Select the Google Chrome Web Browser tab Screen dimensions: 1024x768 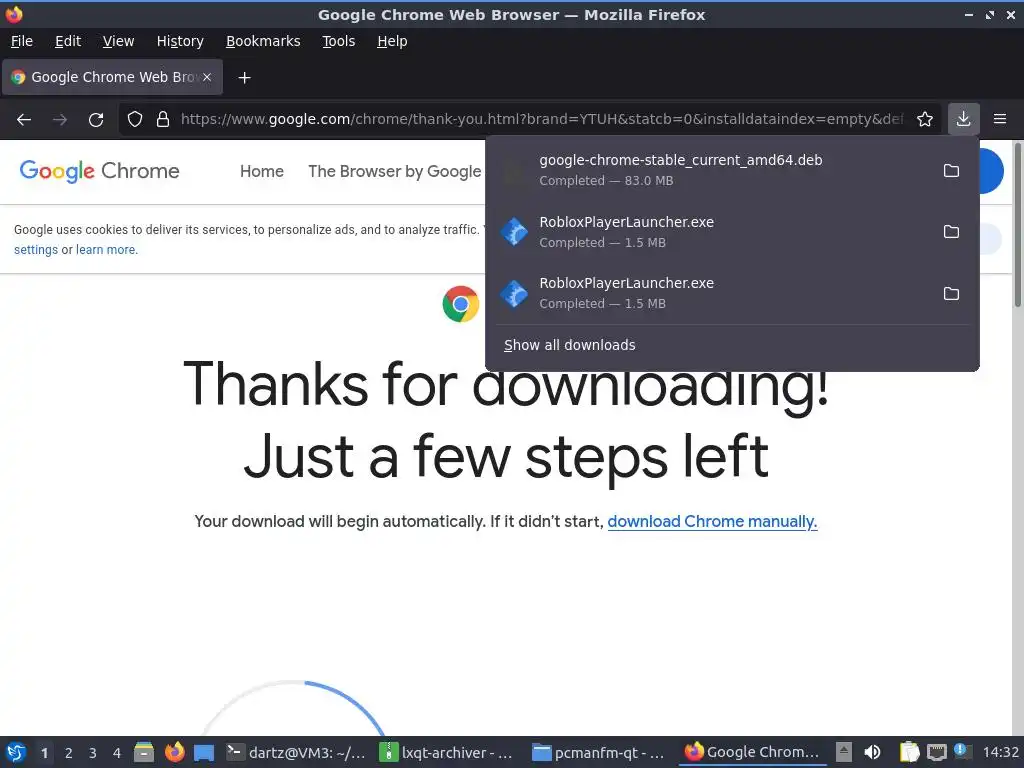(x=112, y=77)
